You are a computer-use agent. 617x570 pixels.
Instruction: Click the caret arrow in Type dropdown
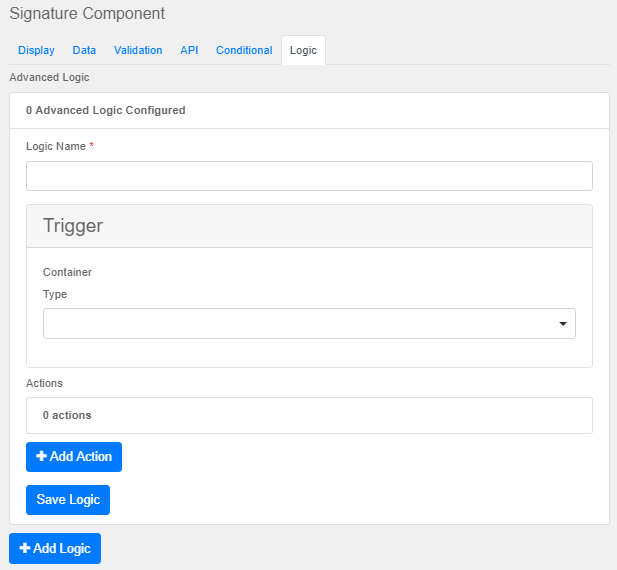click(x=563, y=324)
